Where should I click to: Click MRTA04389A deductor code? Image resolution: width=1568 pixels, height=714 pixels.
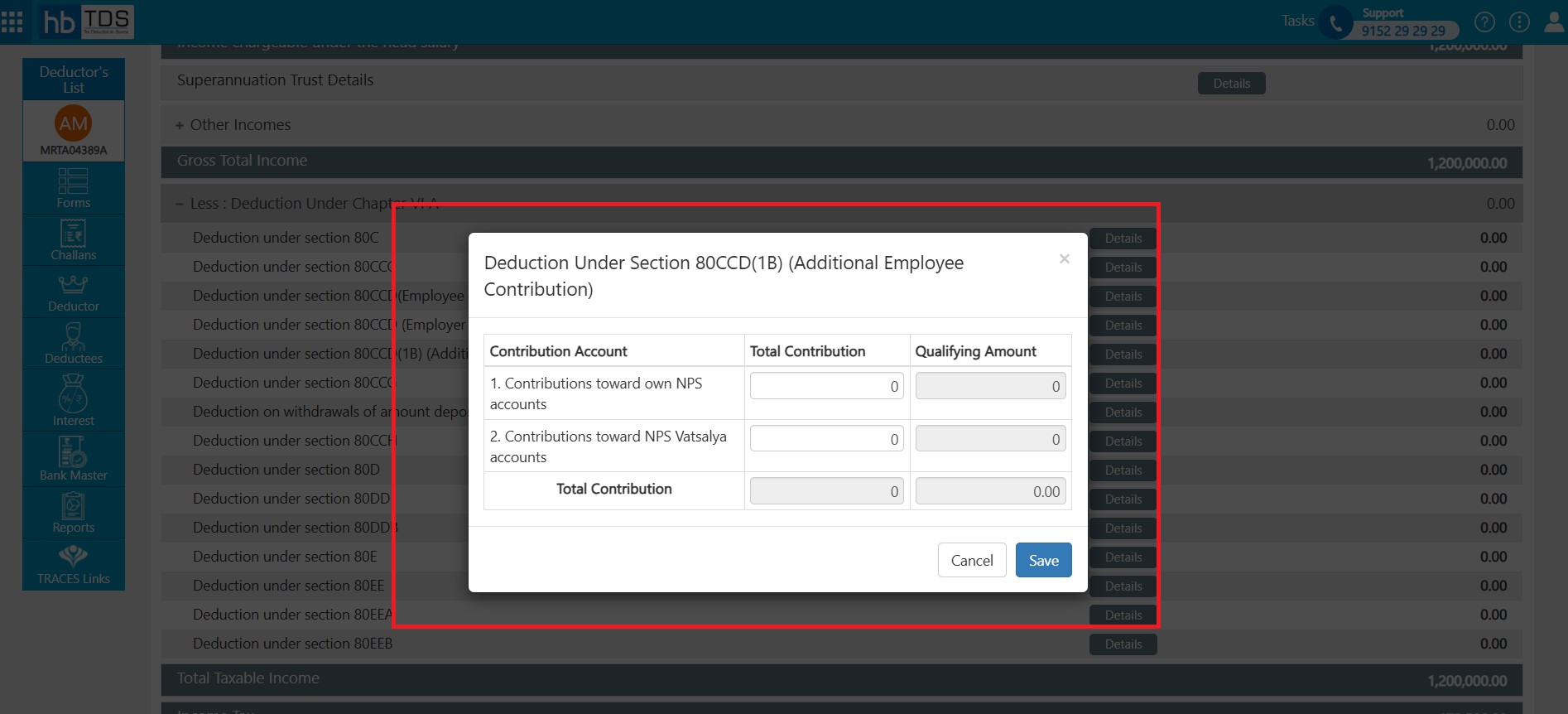[x=74, y=151]
